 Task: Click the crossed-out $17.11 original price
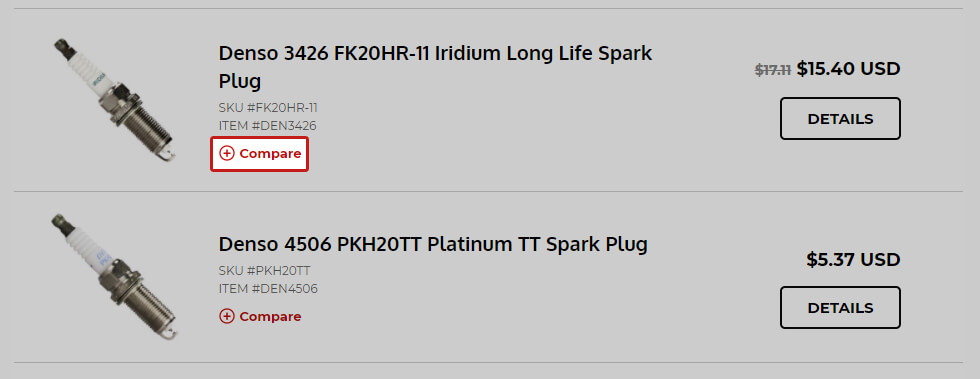coord(774,70)
